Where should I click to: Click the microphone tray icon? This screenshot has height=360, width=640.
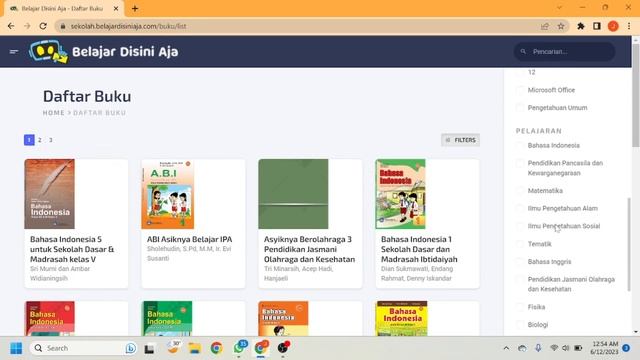(538, 348)
